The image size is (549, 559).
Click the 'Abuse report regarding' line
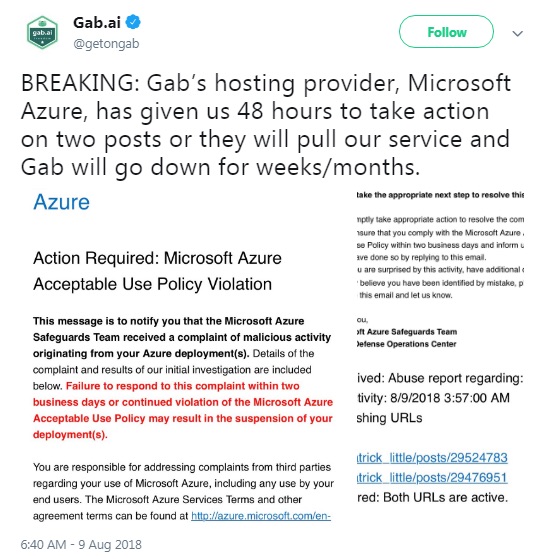coord(440,378)
